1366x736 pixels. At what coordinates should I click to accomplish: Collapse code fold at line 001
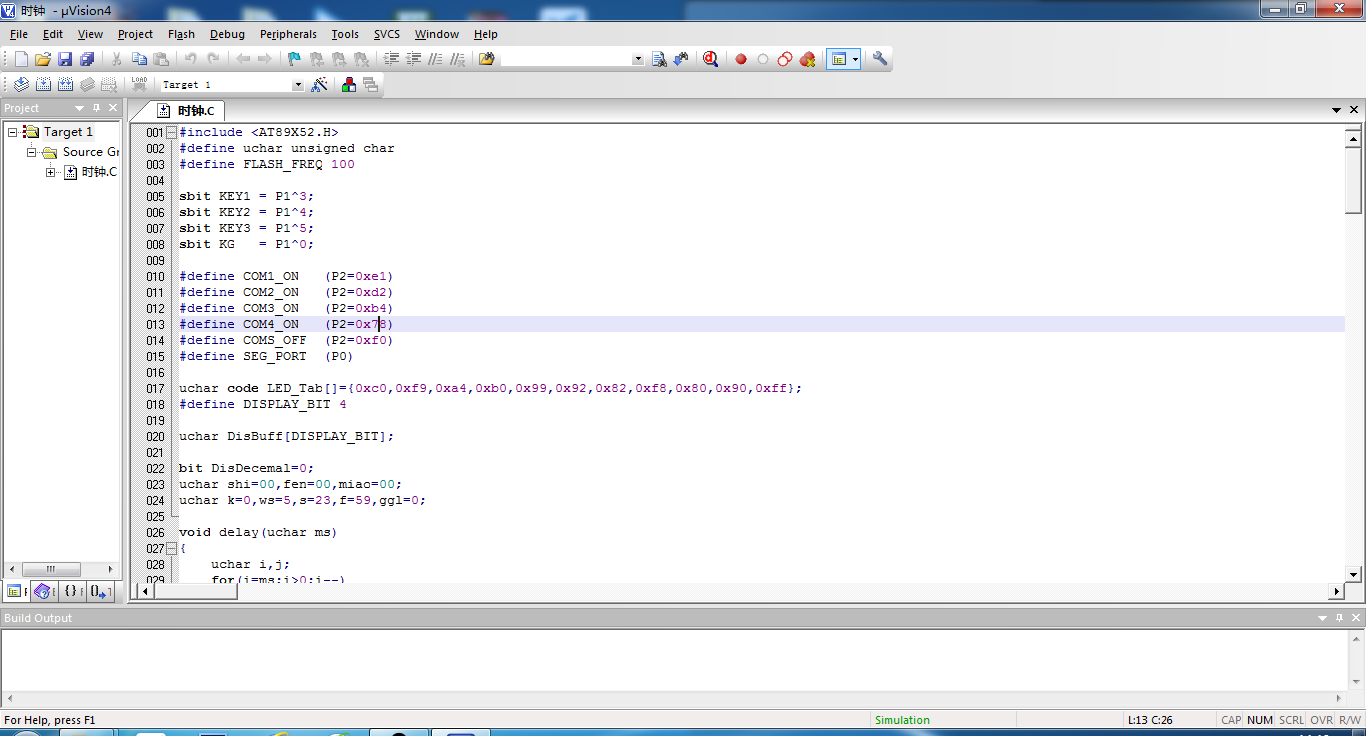coord(171,132)
